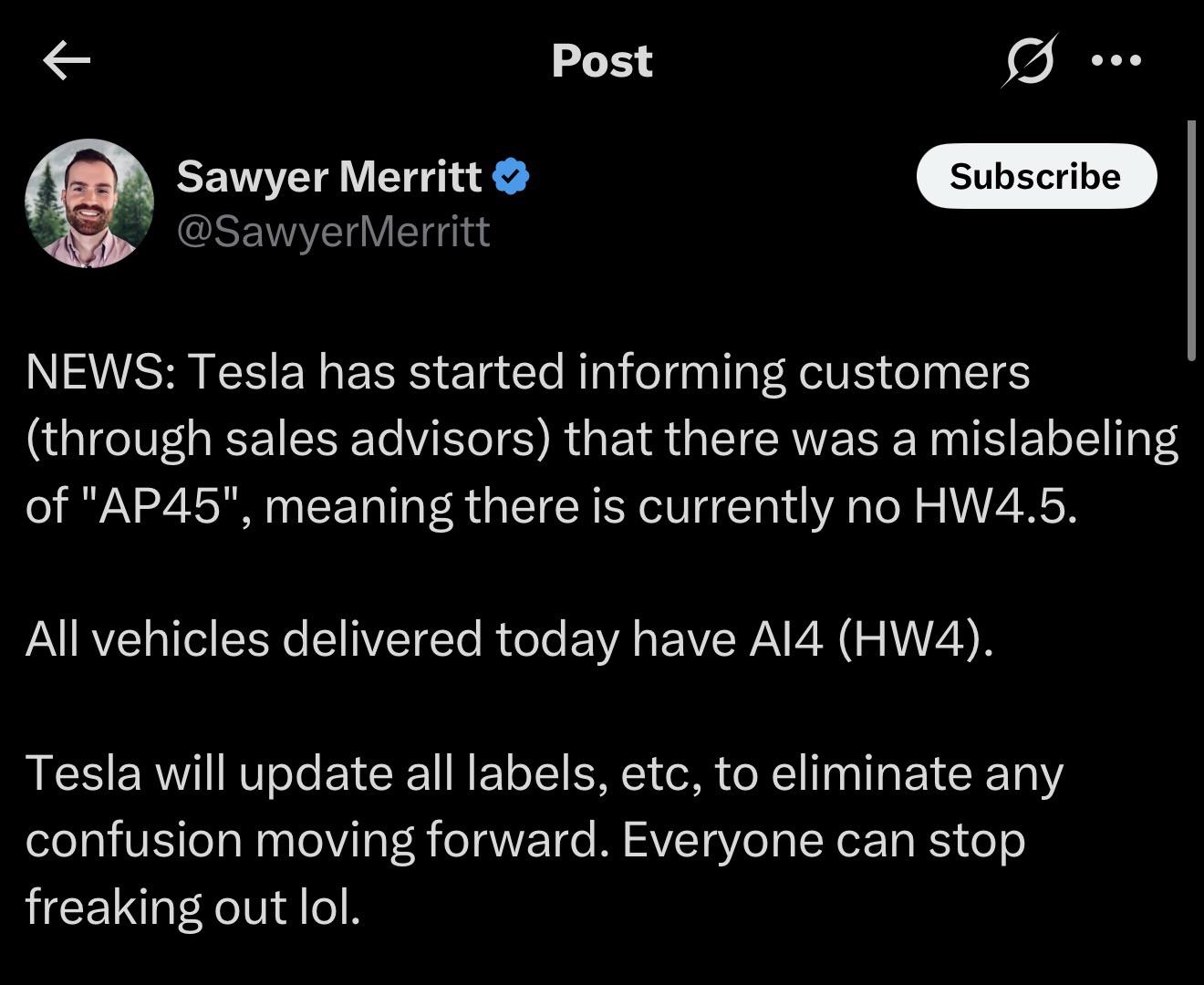This screenshot has height=985, width=1204.
Task: Click the "Everyone can stop" text
Action: tap(824, 840)
